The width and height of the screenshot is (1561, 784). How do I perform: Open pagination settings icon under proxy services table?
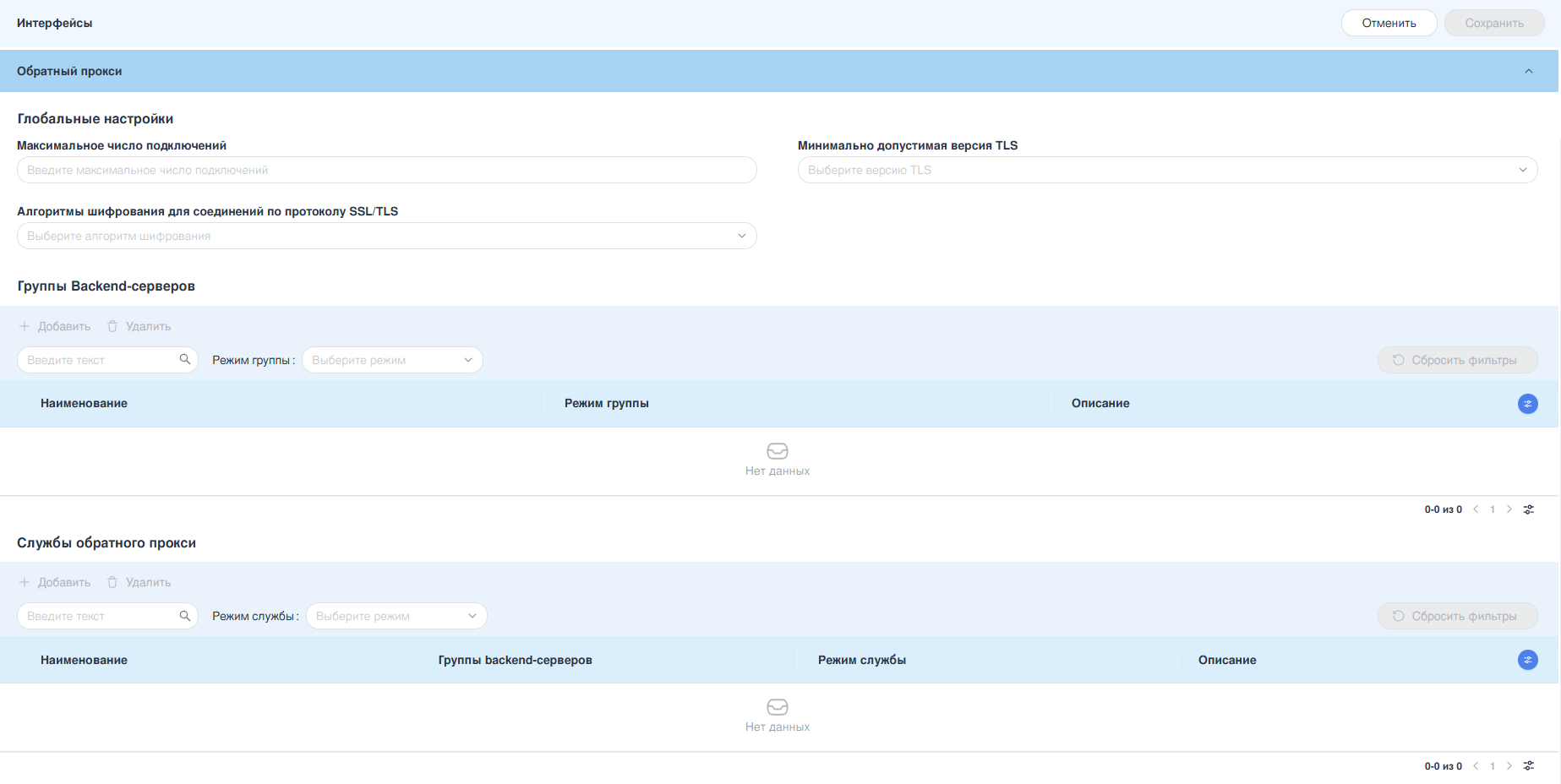coord(1529,766)
